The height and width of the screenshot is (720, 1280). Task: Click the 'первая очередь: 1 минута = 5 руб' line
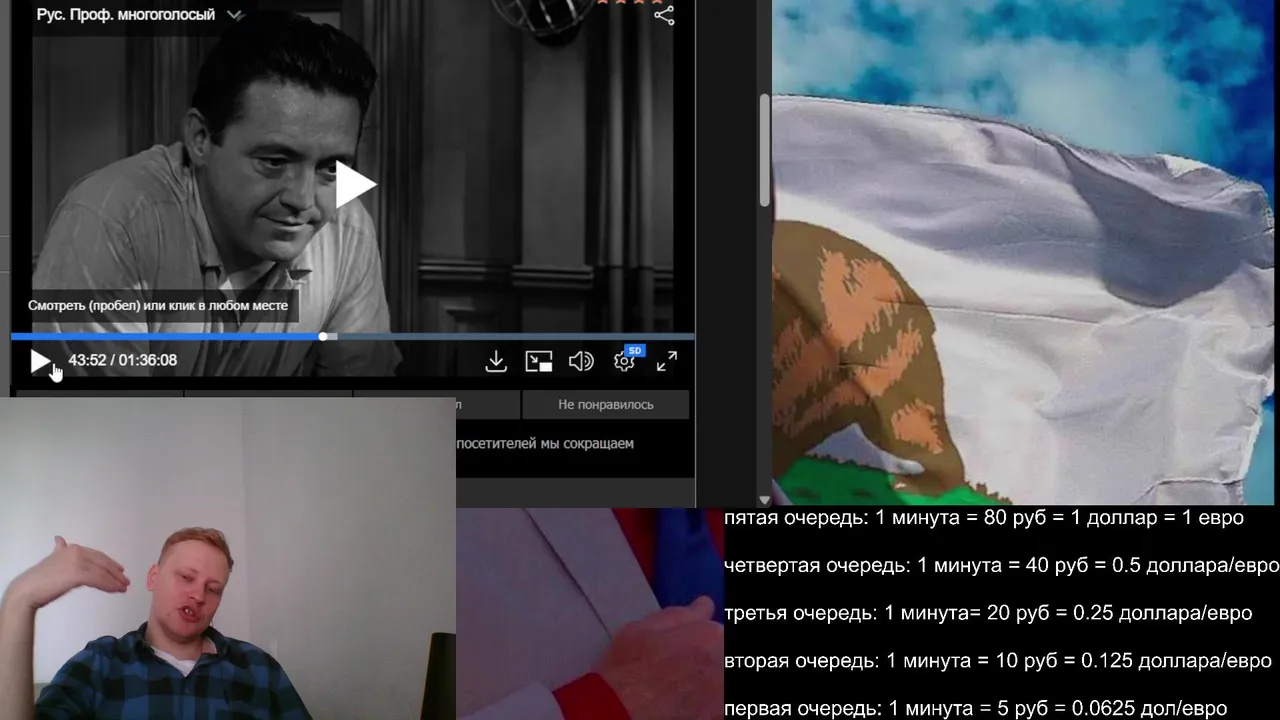975,708
